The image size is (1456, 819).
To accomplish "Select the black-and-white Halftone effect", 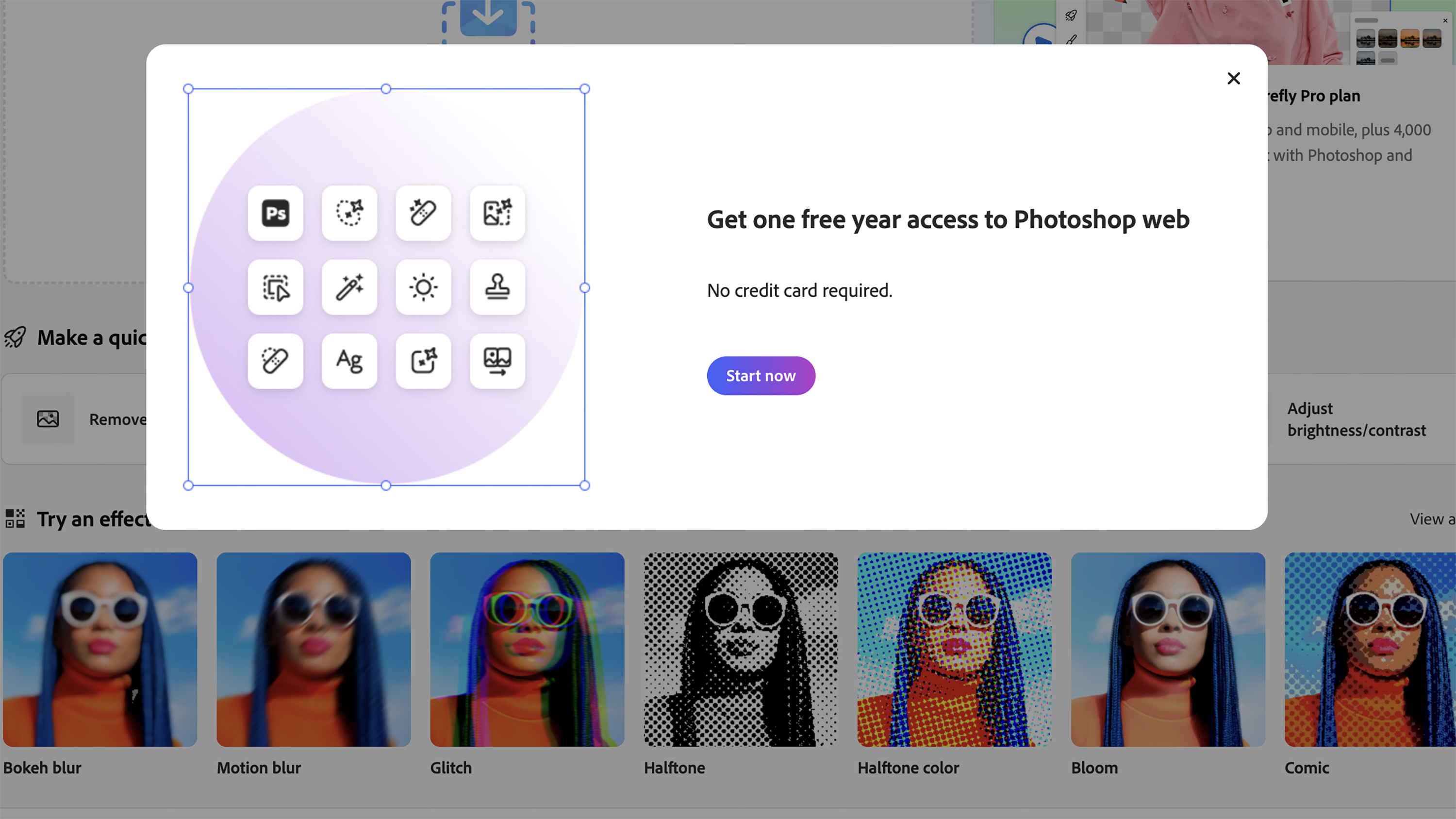I will (741, 649).
